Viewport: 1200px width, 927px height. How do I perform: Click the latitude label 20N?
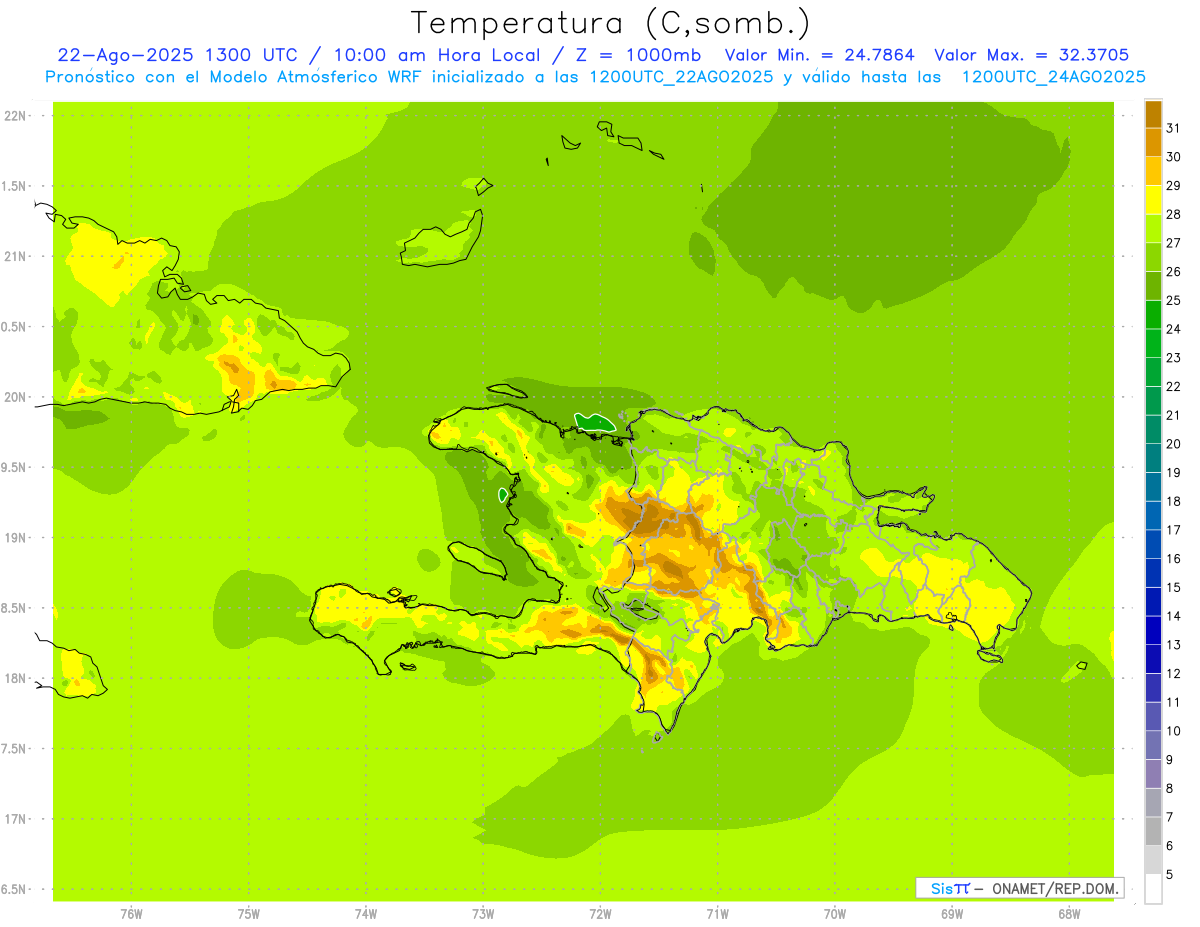click(x=15, y=397)
